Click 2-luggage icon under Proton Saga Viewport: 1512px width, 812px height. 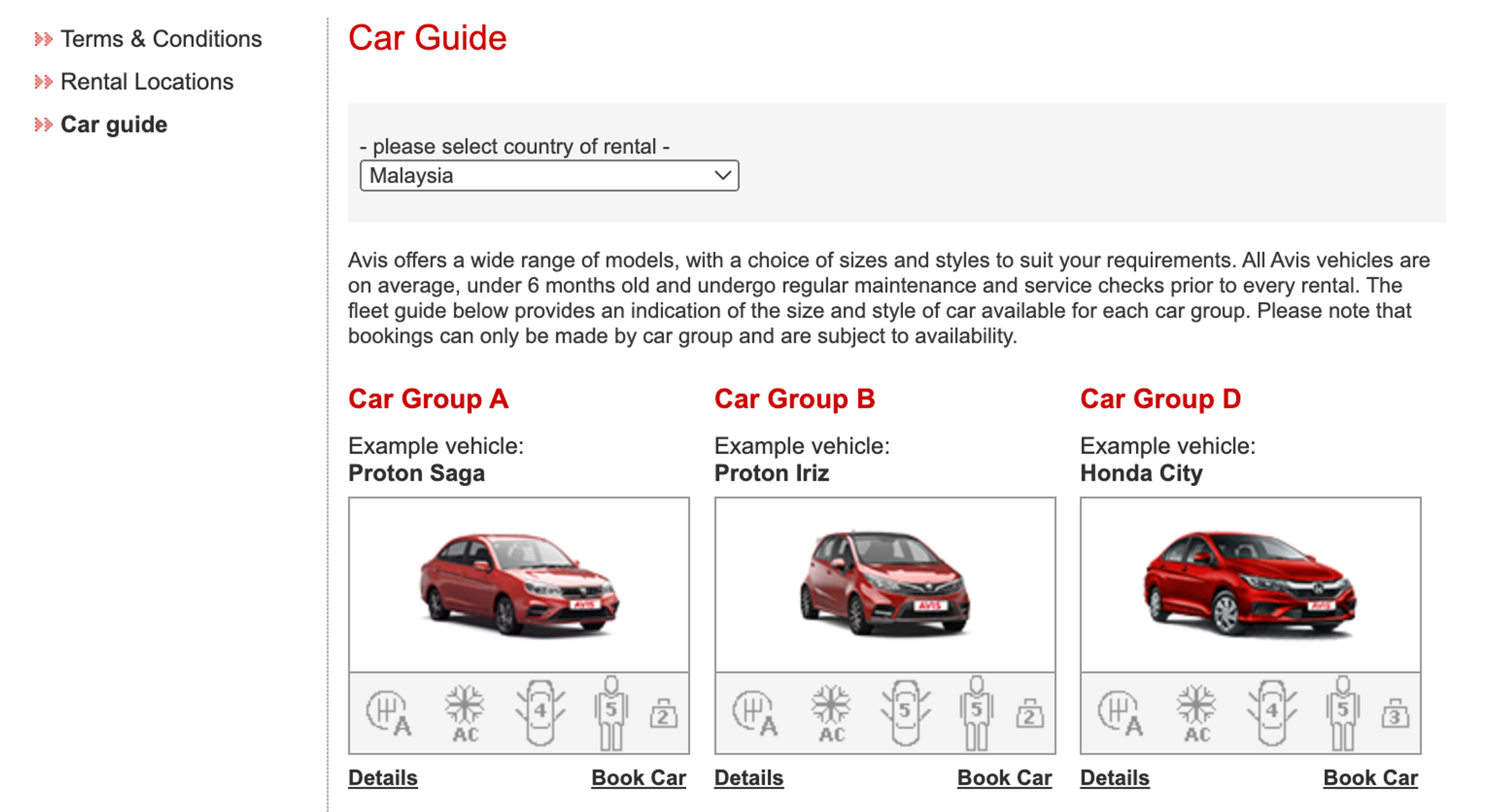click(663, 714)
